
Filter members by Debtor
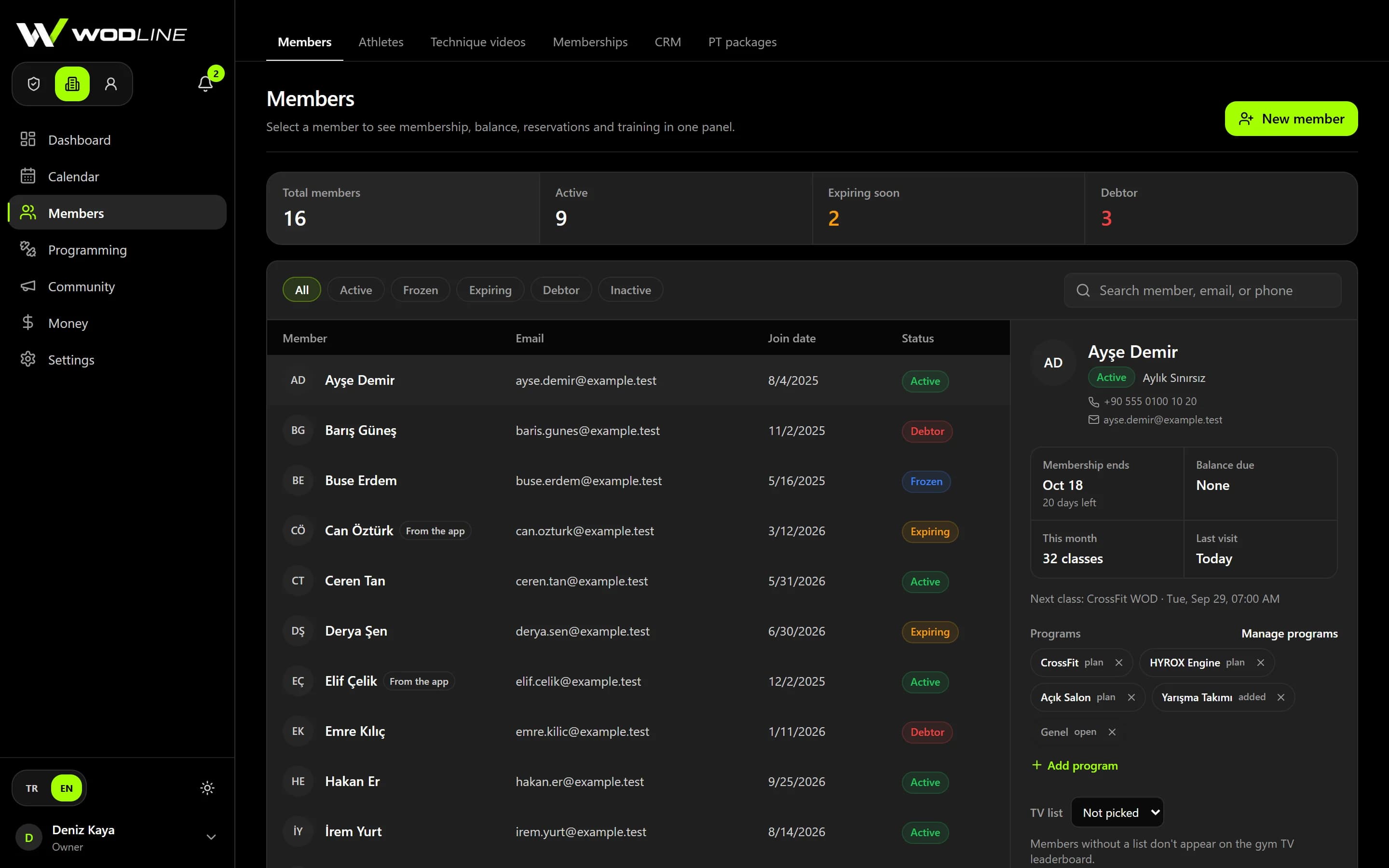click(561, 290)
